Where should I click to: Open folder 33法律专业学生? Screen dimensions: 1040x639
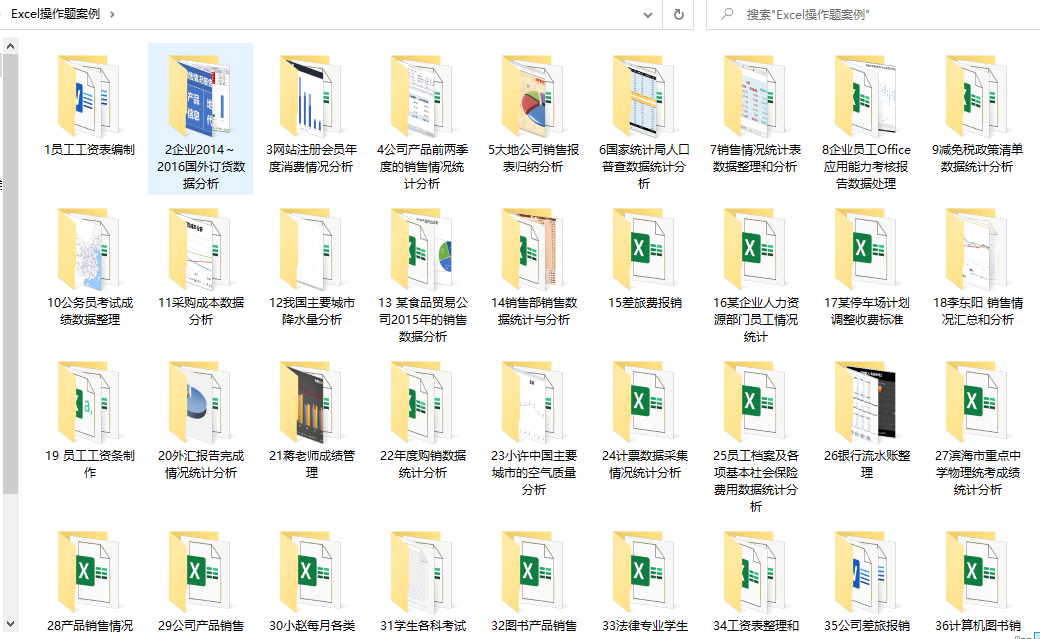pos(645,581)
